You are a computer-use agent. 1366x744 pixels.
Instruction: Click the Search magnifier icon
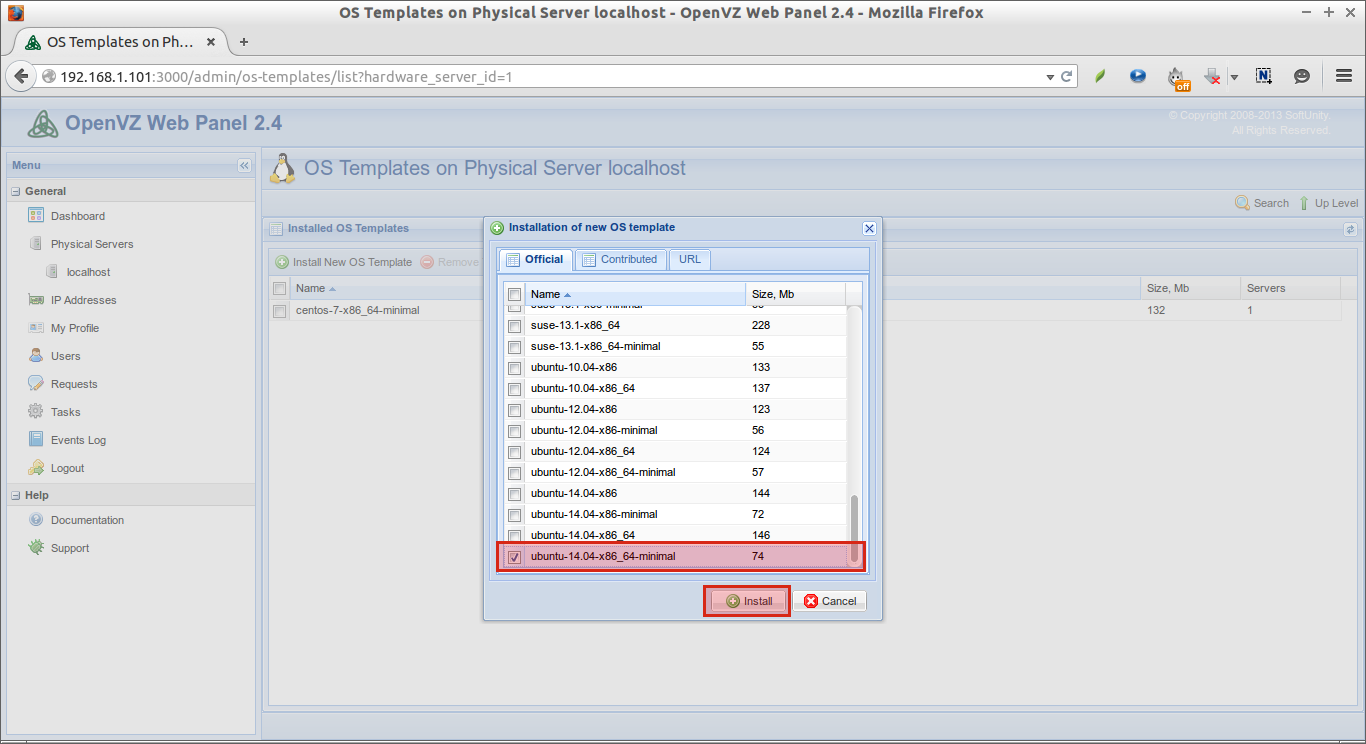pos(1242,203)
